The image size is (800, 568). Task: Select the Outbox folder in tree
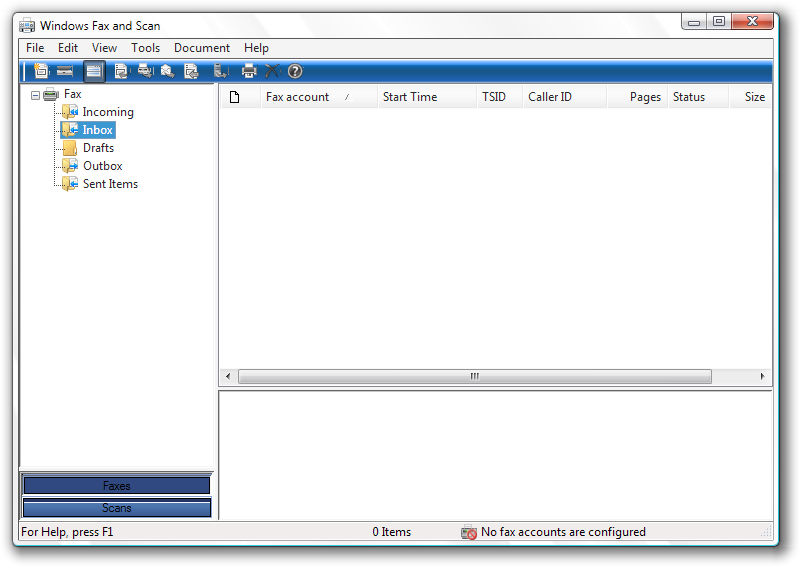coord(102,166)
